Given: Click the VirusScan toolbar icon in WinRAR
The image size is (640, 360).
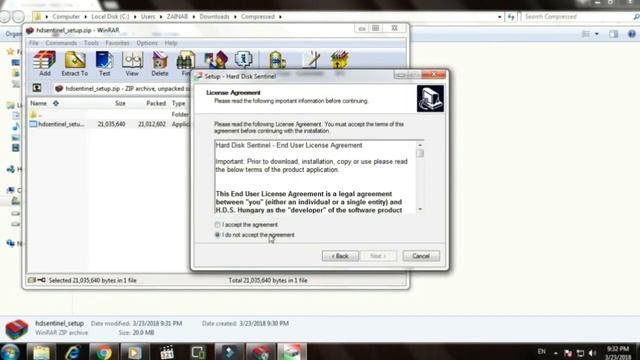Looking at the screenshot, I should pos(277,60).
